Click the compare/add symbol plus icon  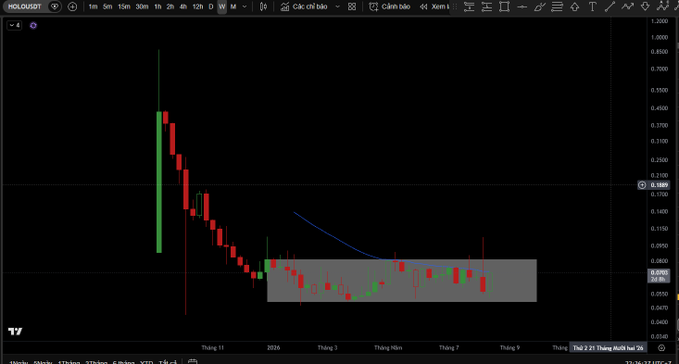click(x=72, y=6)
